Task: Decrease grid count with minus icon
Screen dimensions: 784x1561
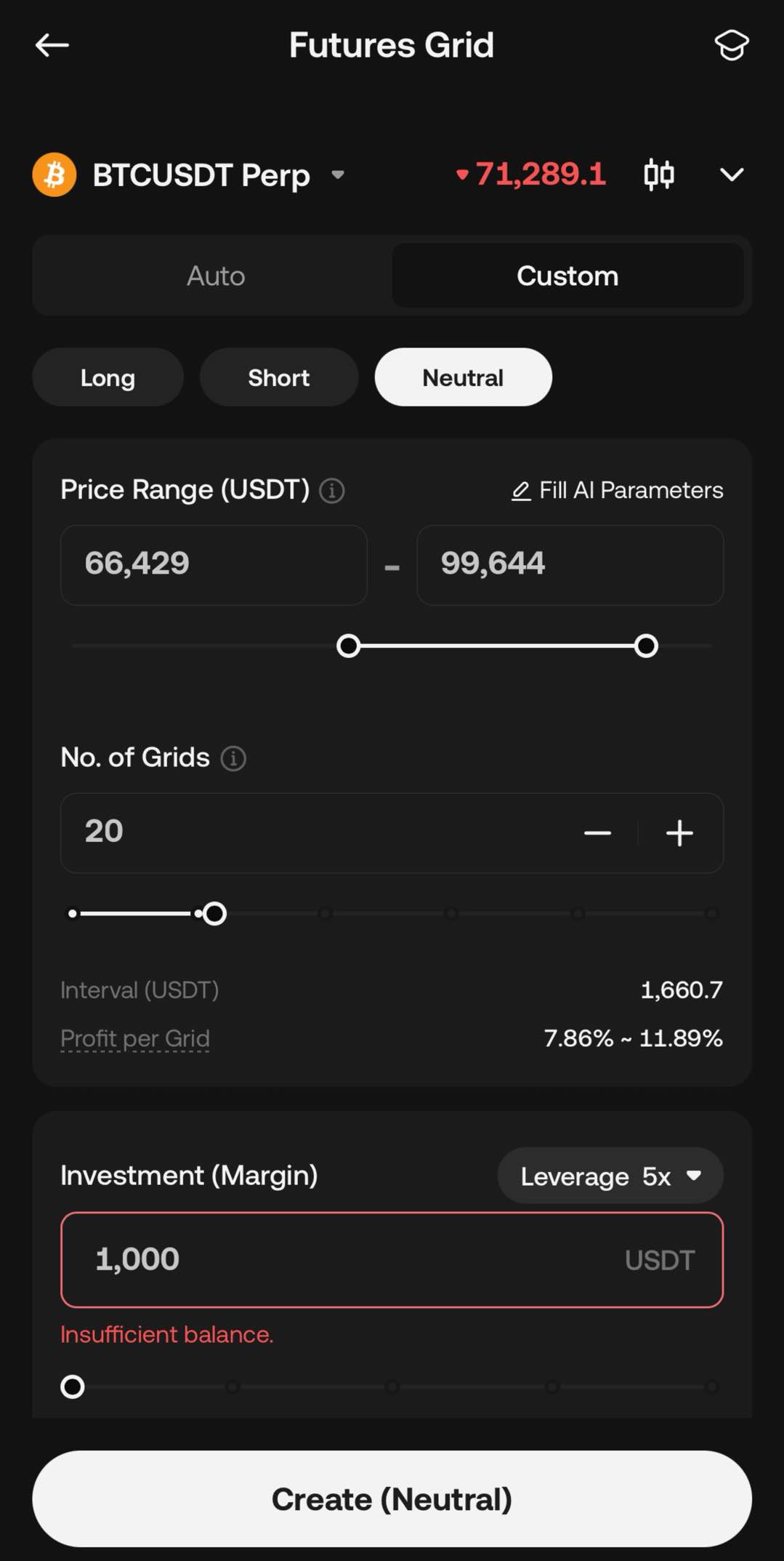Action: click(x=597, y=833)
